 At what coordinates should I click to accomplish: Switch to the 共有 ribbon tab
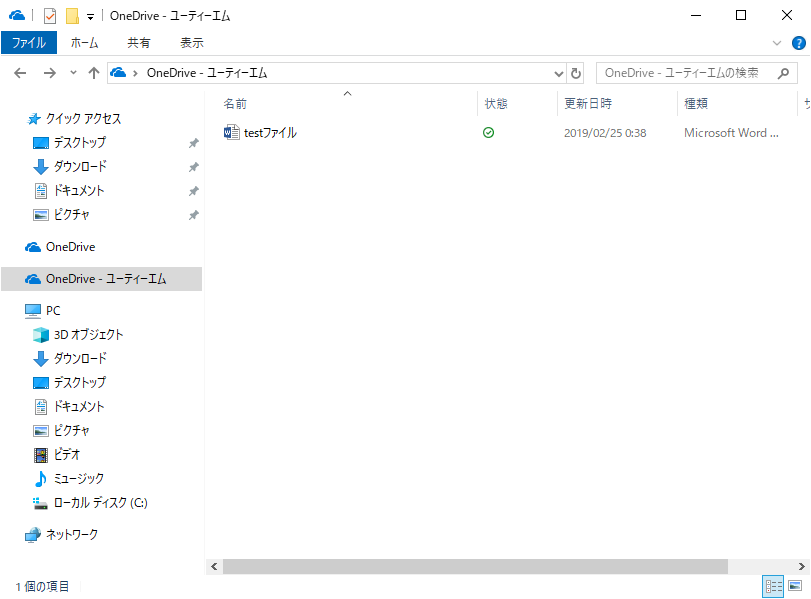click(x=139, y=43)
